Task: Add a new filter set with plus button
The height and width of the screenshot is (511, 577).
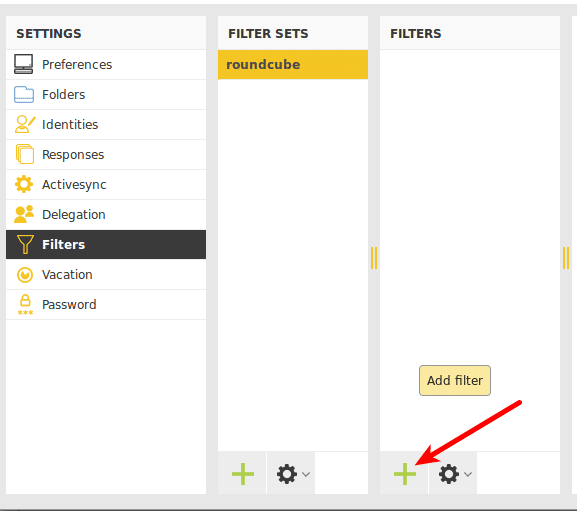Action: tap(243, 473)
